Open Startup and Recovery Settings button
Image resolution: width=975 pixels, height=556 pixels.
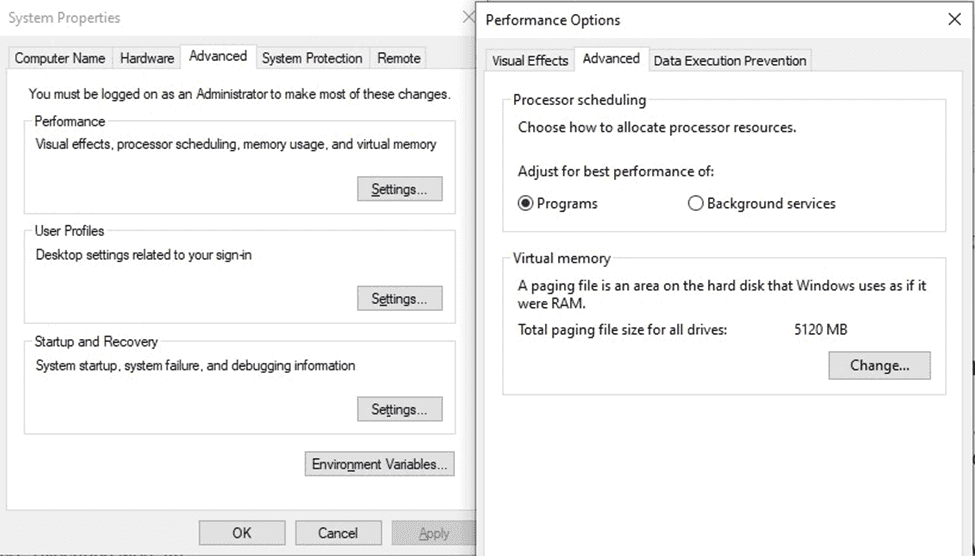tap(399, 409)
